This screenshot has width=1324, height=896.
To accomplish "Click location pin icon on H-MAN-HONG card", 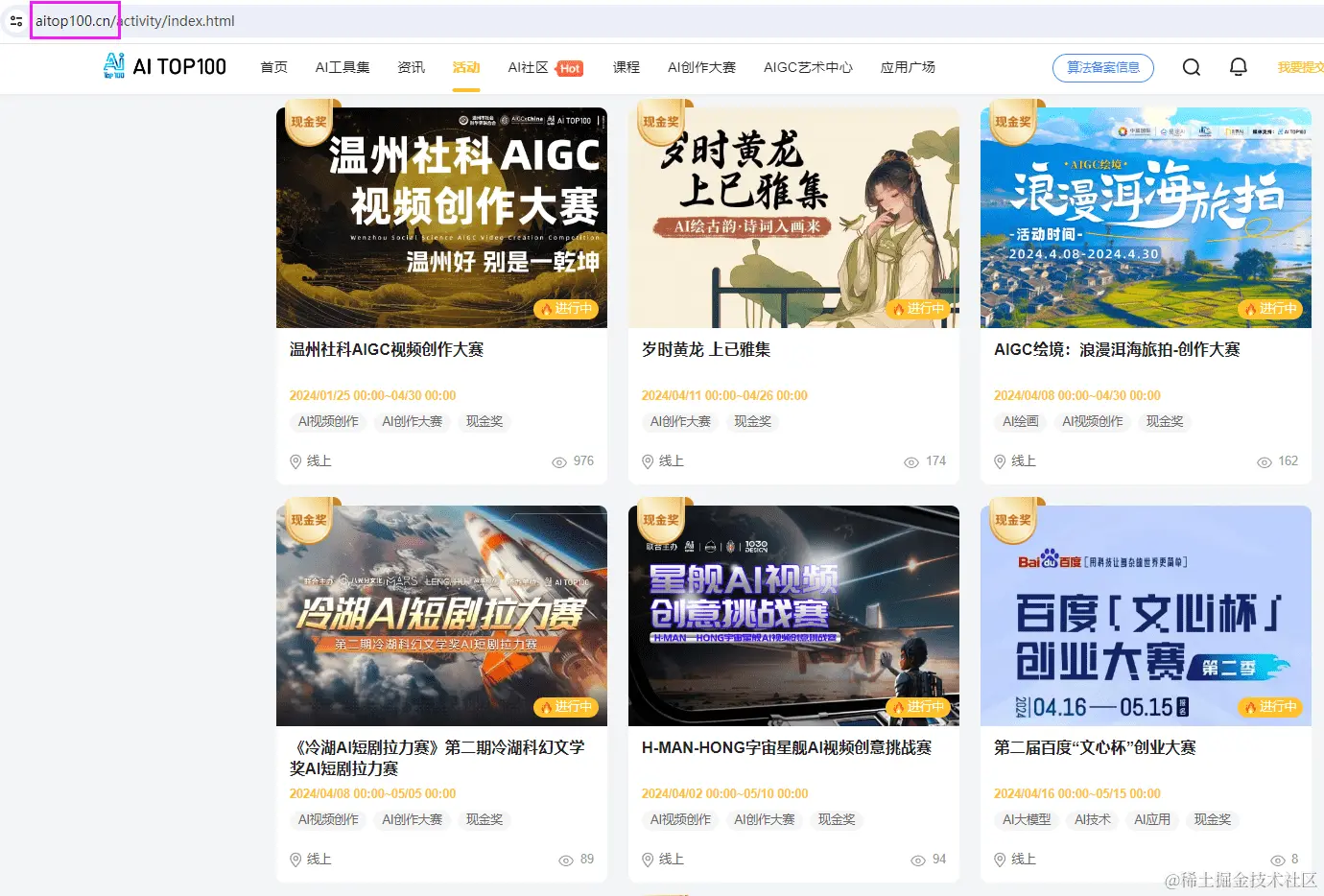I will point(648,860).
